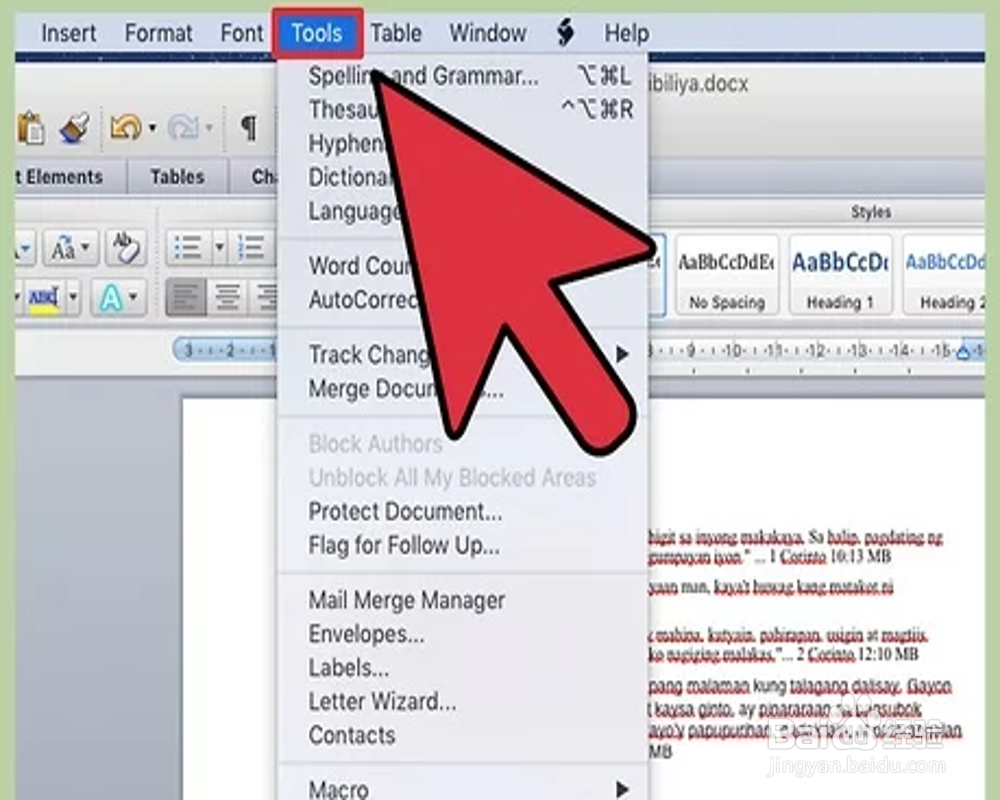This screenshot has height=800, width=1000.
Task: Open the Undo history dropdown arrow
Action: coord(152,128)
